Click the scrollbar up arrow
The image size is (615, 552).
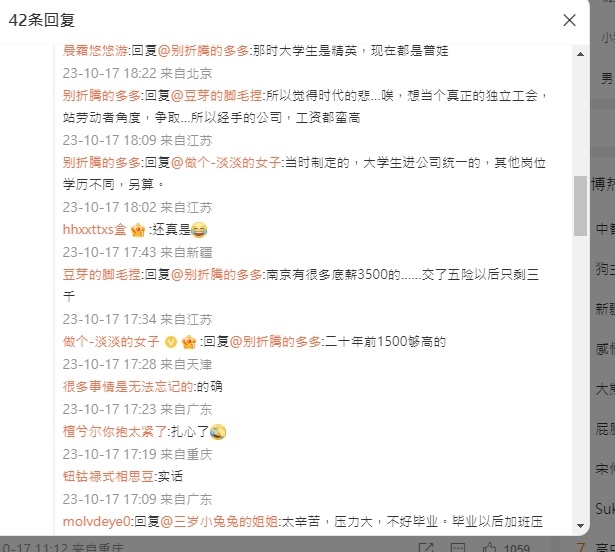click(x=580, y=54)
